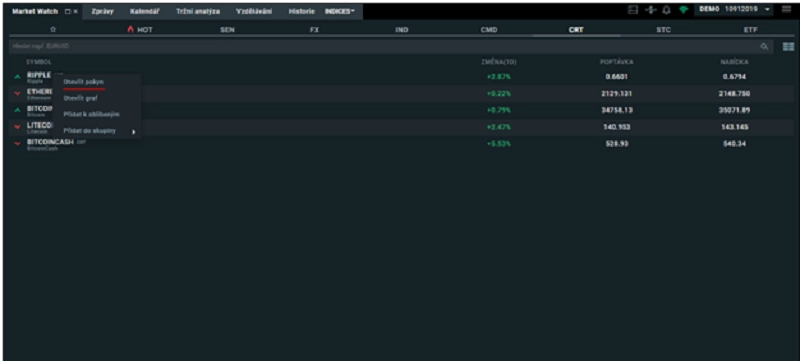Viewport: 800px width, 361px height.
Task: Open the IND category tab
Action: point(402,30)
